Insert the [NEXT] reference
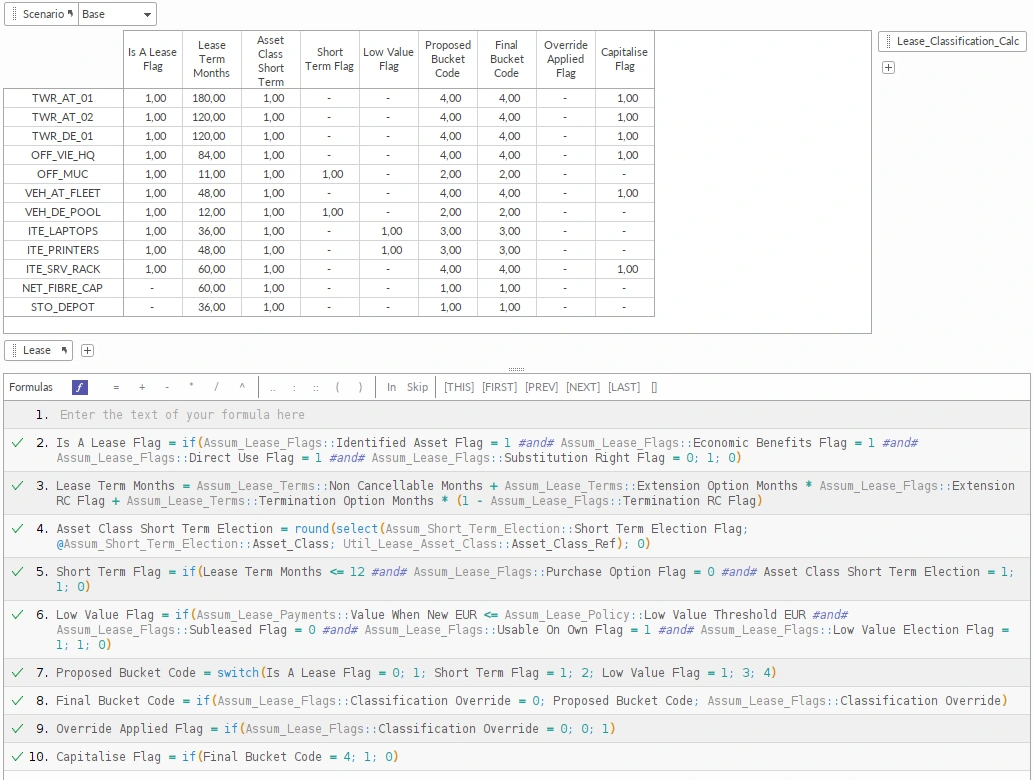This screenshot has height=780, width=1034. (583, 387)
